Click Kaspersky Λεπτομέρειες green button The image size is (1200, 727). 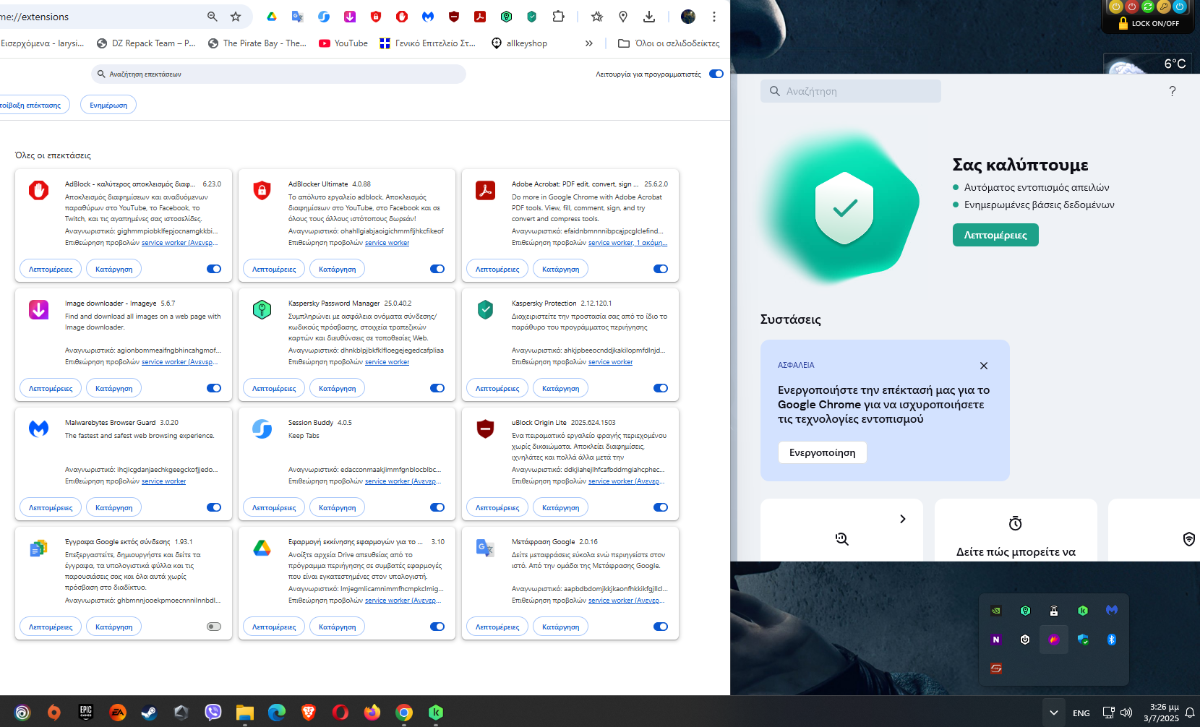995,235
